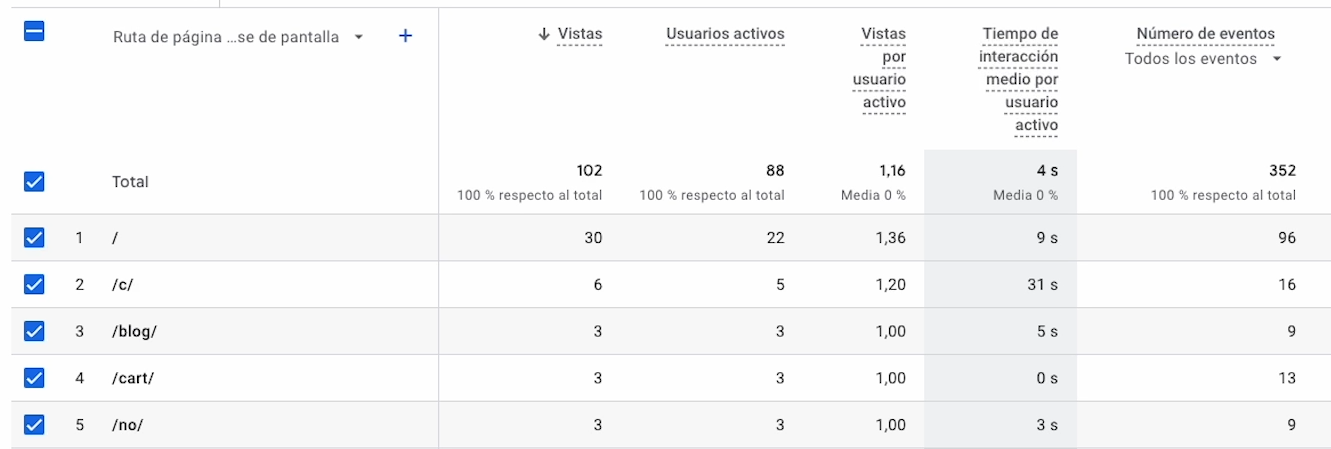Click the /c/ page path cell

point(123,284)
